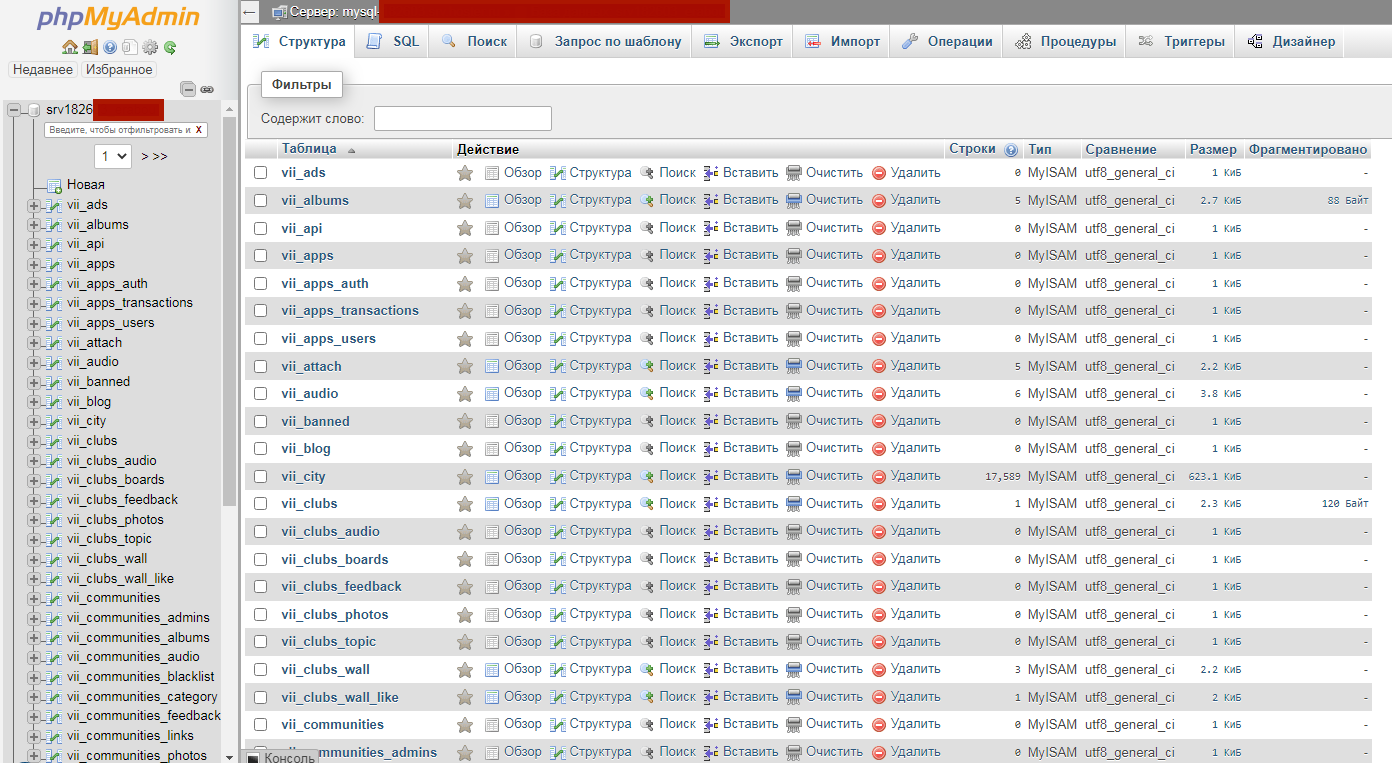Expand vii_clubs_wall_like tree node
Screen dimensions: 1392x763
click(x=34, y=578)
